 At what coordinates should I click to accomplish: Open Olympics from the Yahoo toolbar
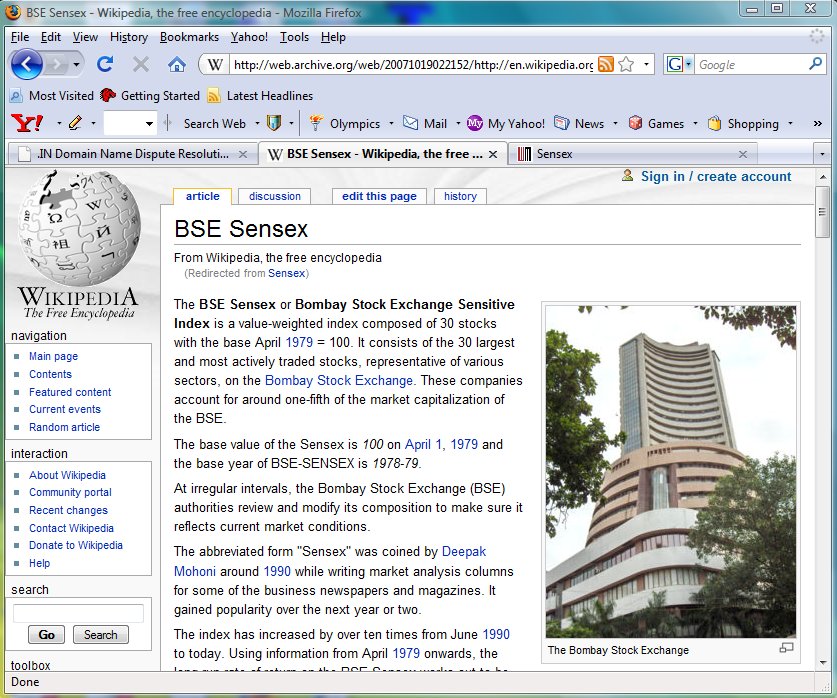click(x=345, y=124)
